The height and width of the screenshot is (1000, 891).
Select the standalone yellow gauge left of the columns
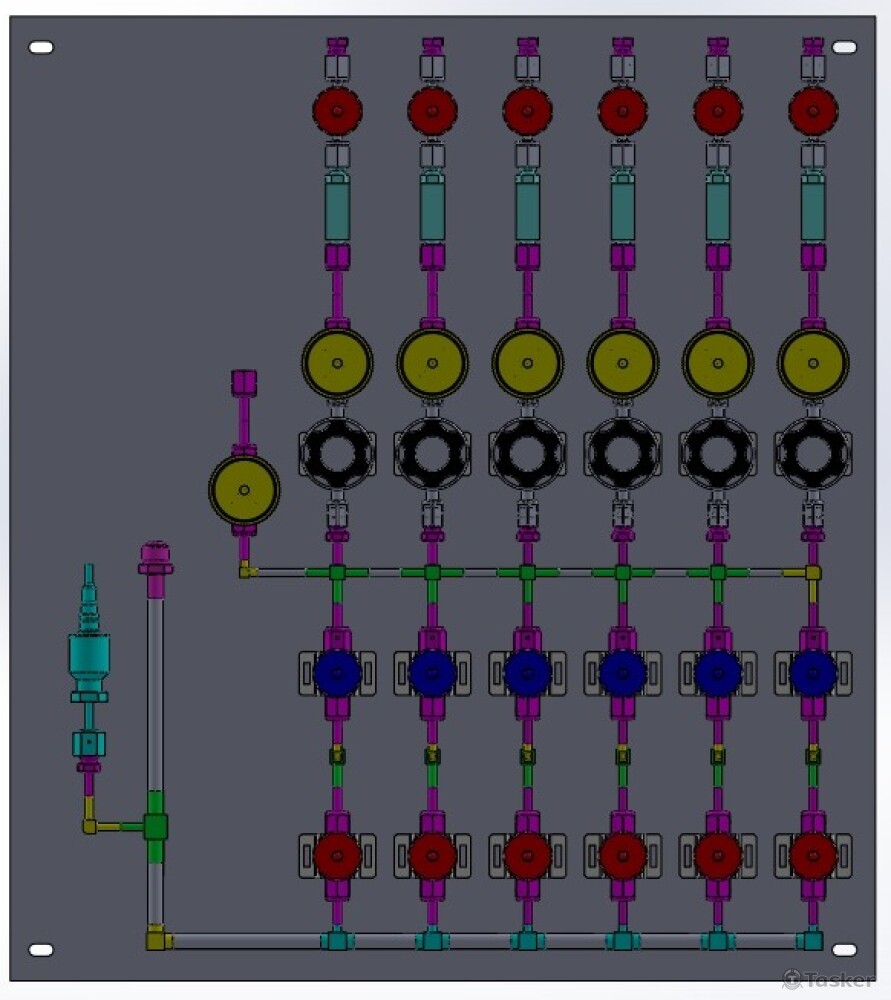pyautogui.click(x=244, y=490)
